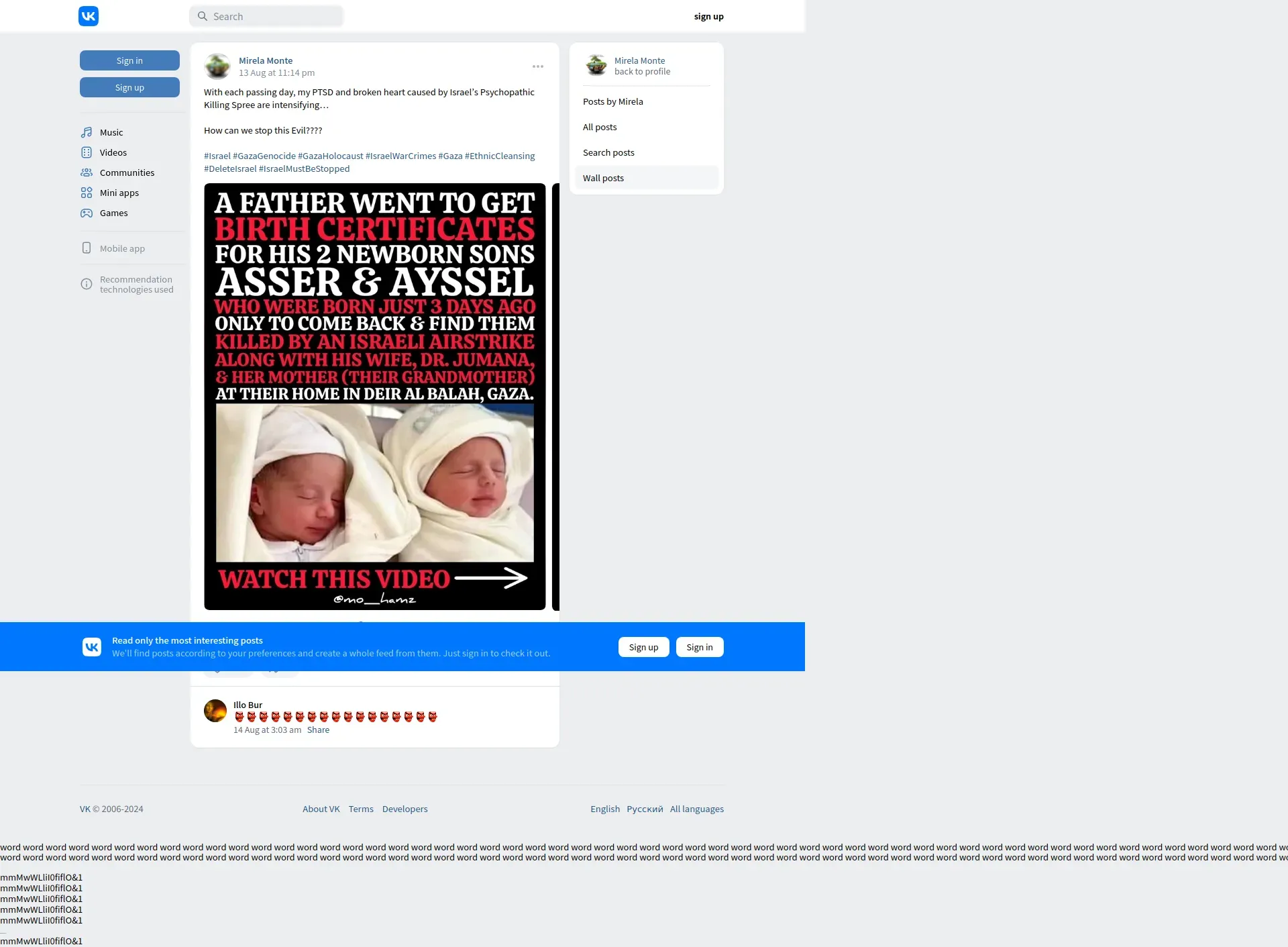Screen dimensions: 1288x947
Task: Click the VK logo in header
Action: tap(89, 16)
